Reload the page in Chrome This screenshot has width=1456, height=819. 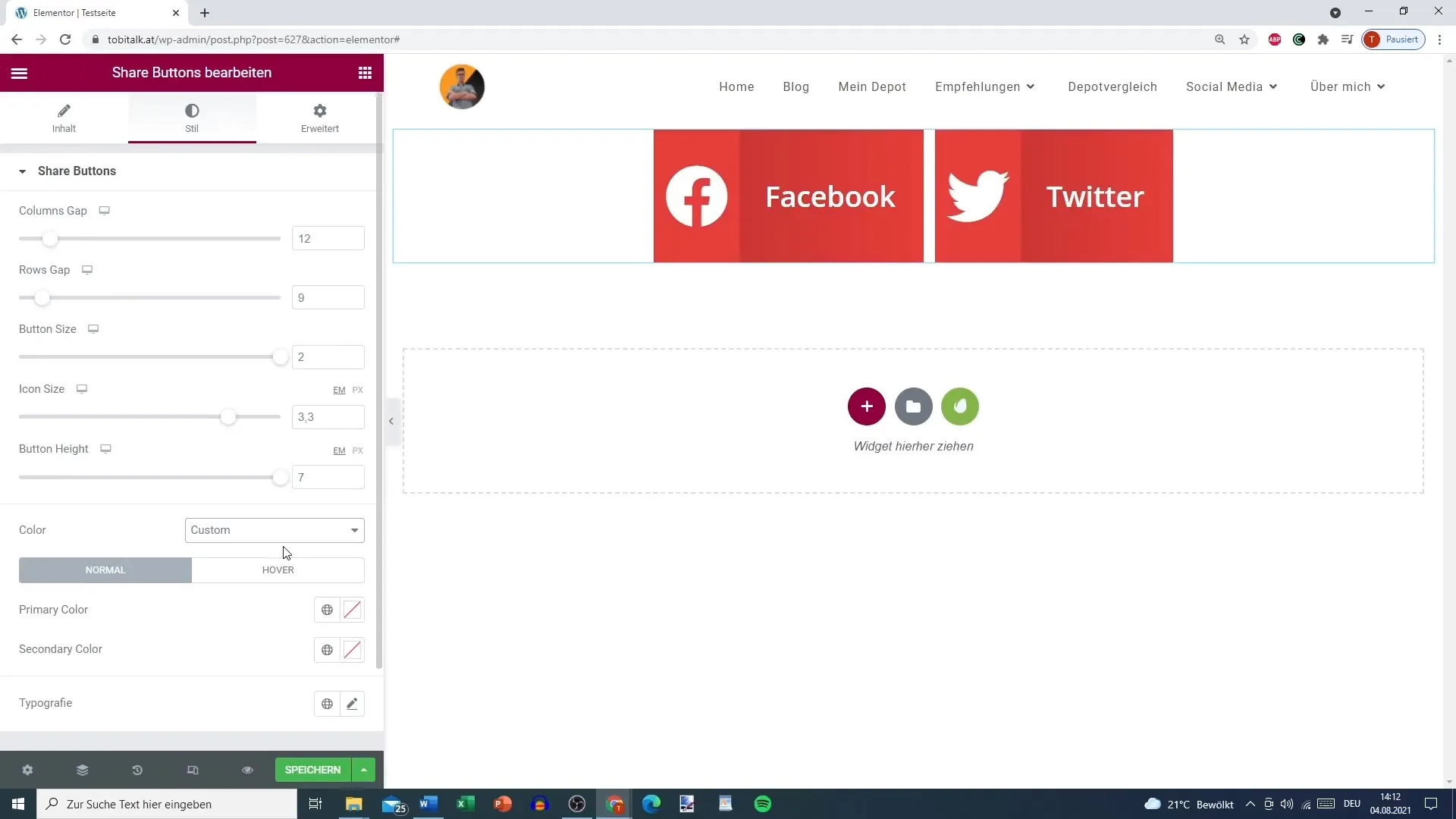click(x=65, y=39)
